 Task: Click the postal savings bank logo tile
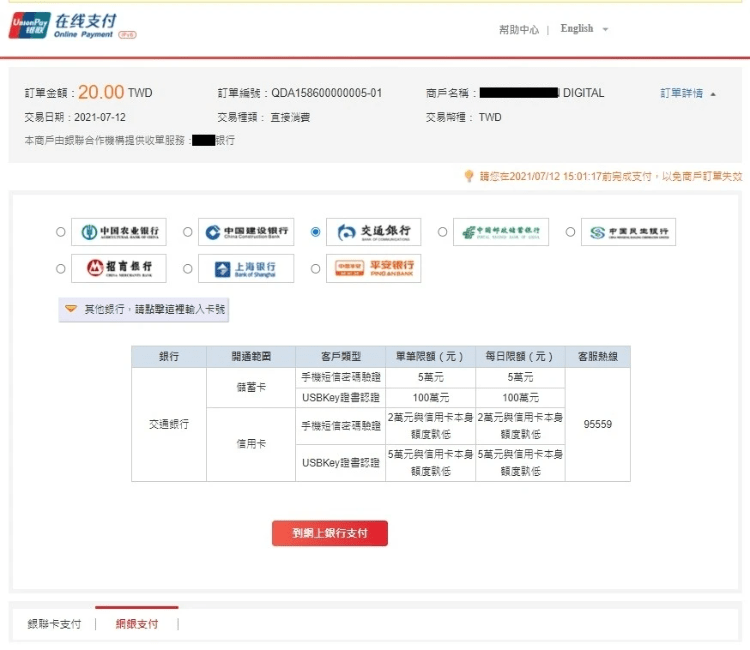pyautogui.click(x=501, y=232)
